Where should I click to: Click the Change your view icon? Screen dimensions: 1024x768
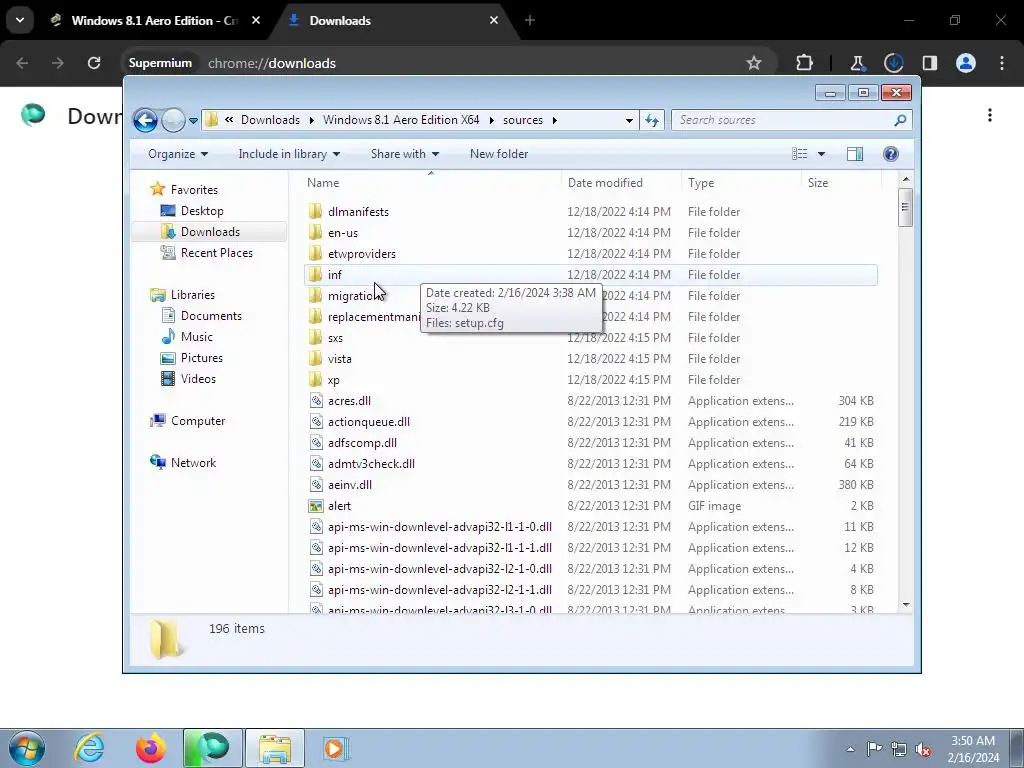(x=800, y=154)
